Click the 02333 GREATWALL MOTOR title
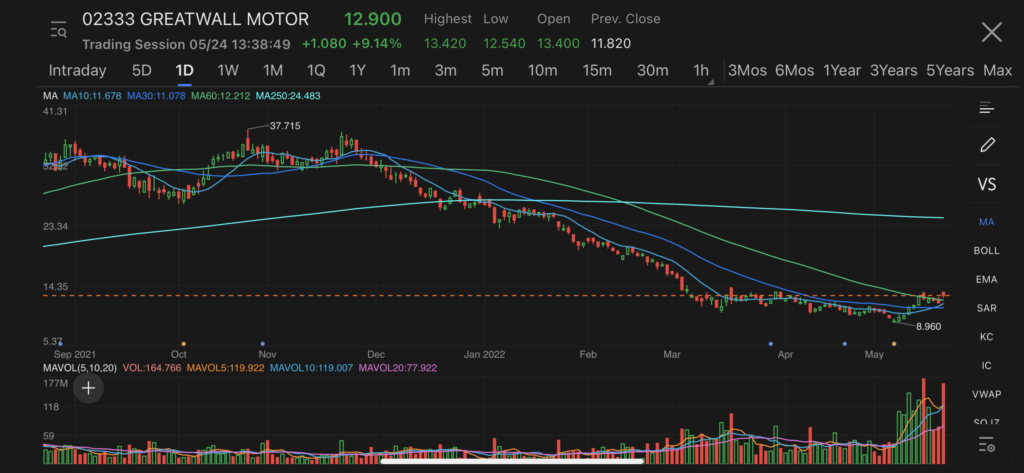Image resolution: width=1024 pixels, height=473 pixels. [195, 19]
